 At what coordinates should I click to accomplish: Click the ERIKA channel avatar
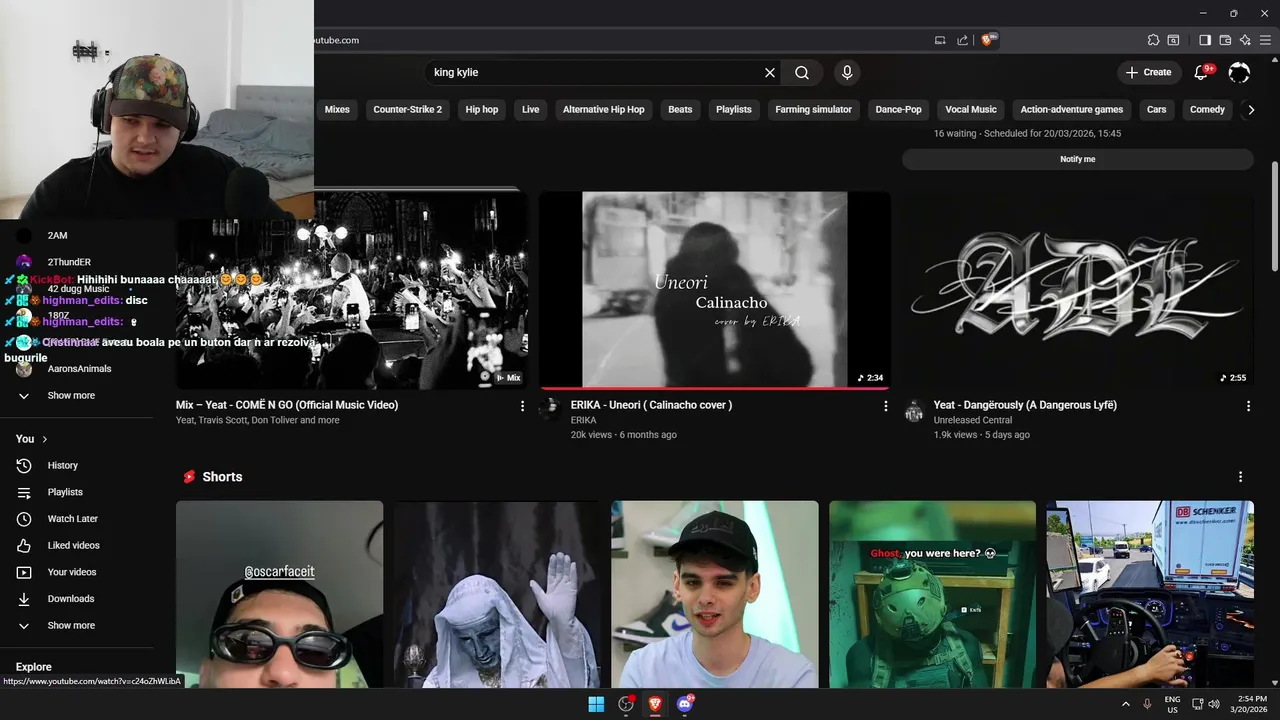(x=551, y=411)
